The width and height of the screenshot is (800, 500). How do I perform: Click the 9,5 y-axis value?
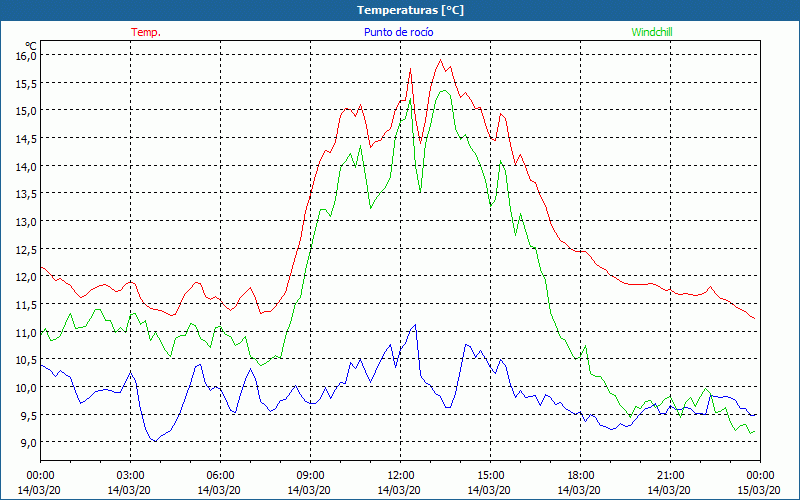pos(27,416)
